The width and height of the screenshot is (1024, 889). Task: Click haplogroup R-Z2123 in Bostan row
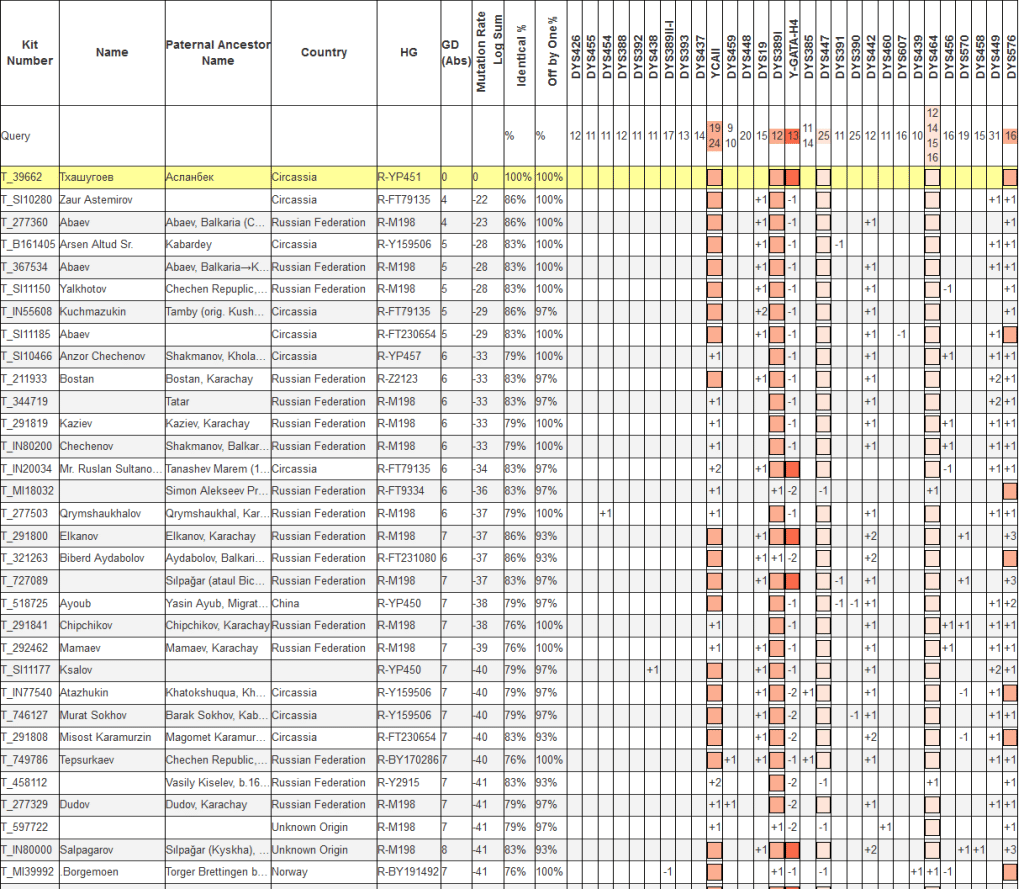pyautogui.click(x=400, y=379)
